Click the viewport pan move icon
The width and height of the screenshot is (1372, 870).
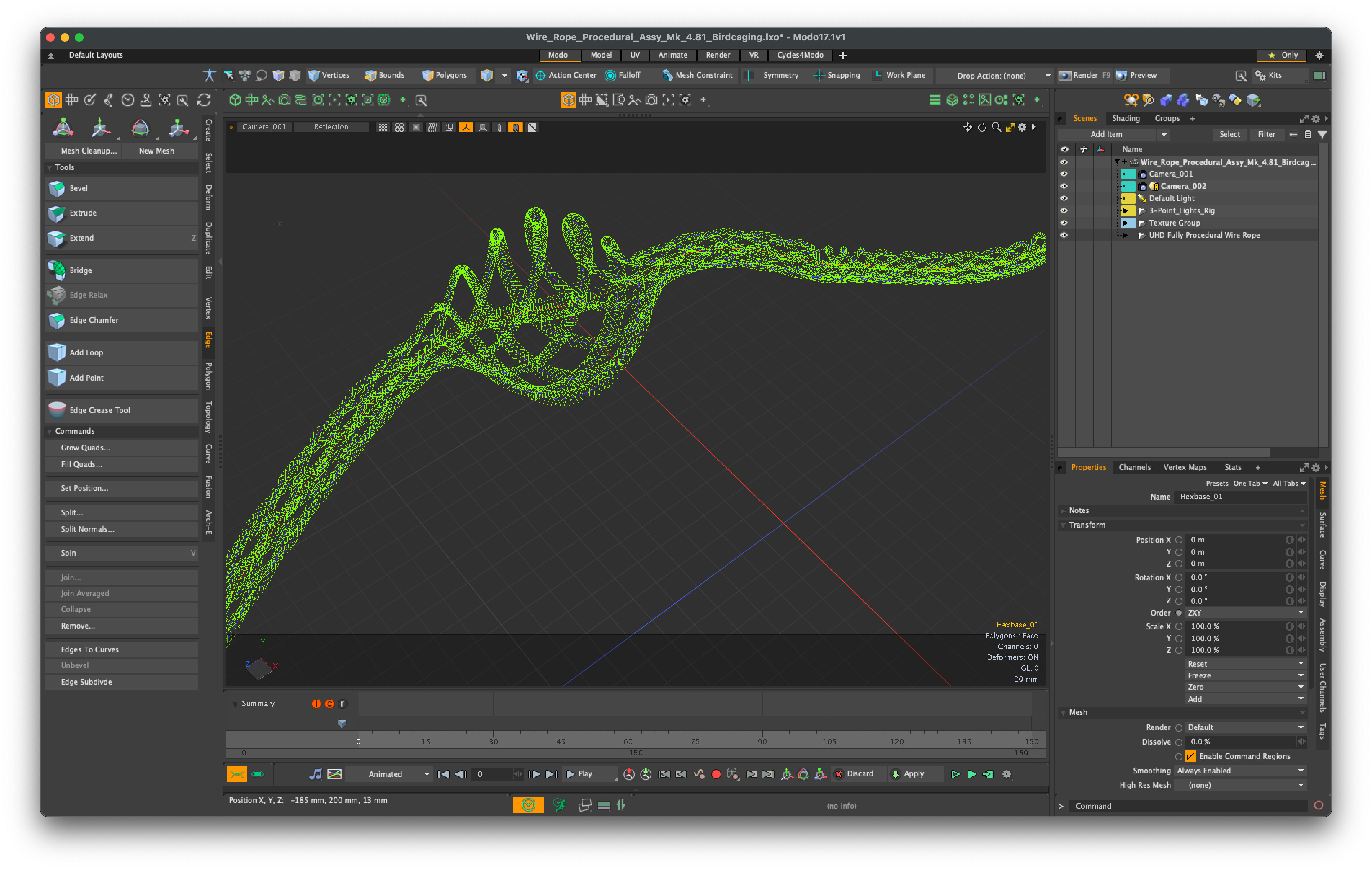click(967, 127)
